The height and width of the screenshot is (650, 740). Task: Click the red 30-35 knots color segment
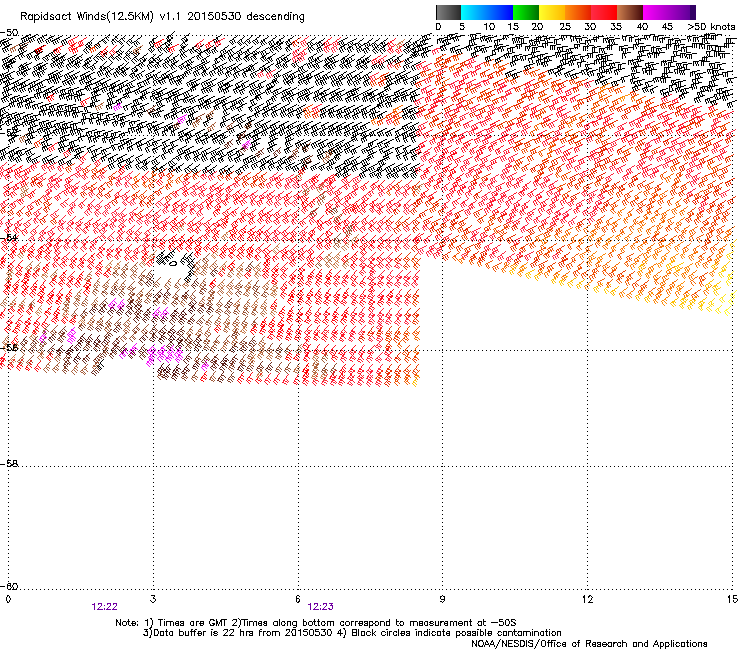click(604, 12)
